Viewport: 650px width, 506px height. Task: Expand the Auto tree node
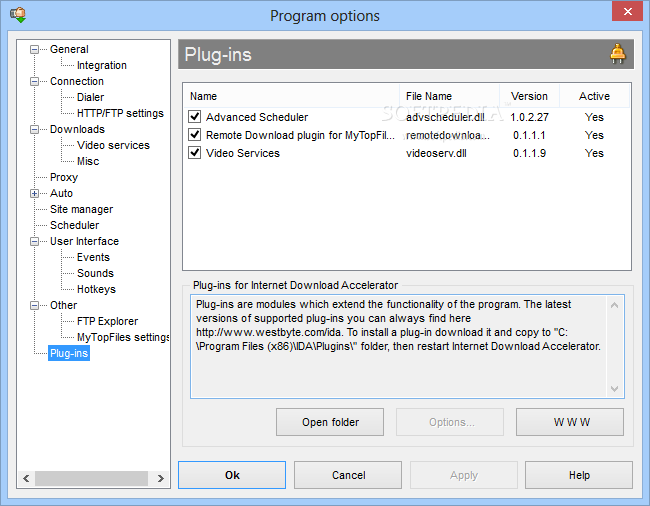(34, 194)
